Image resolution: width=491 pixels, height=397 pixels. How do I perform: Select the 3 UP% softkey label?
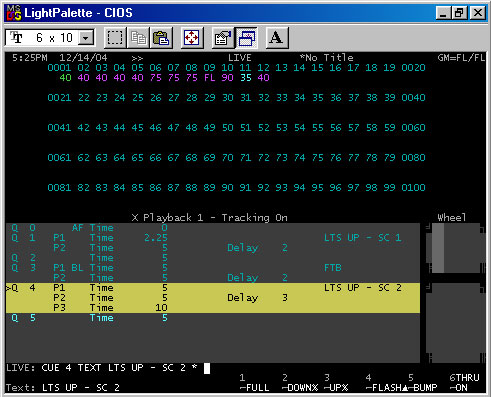(336, 383)
